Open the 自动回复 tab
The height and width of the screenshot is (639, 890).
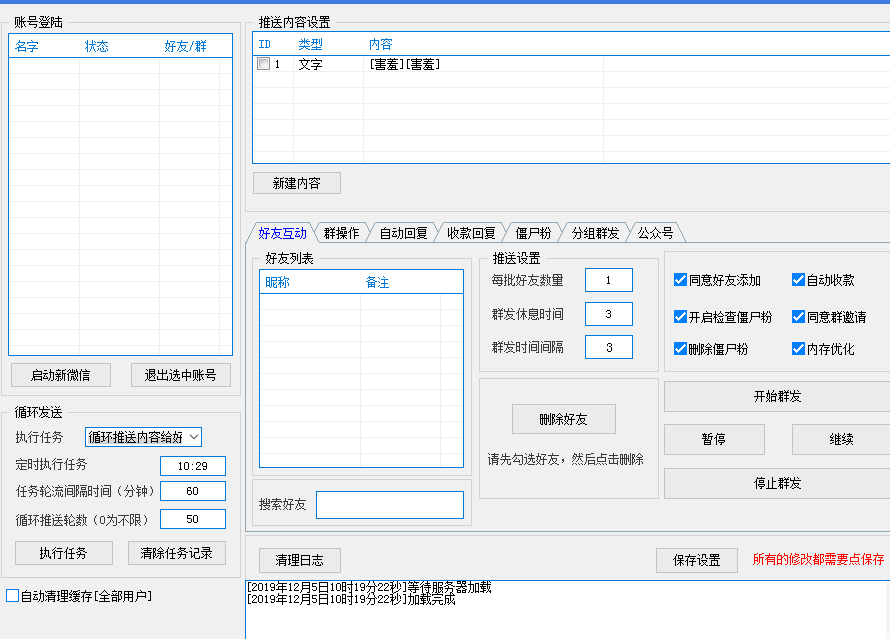tap(403, 233)
